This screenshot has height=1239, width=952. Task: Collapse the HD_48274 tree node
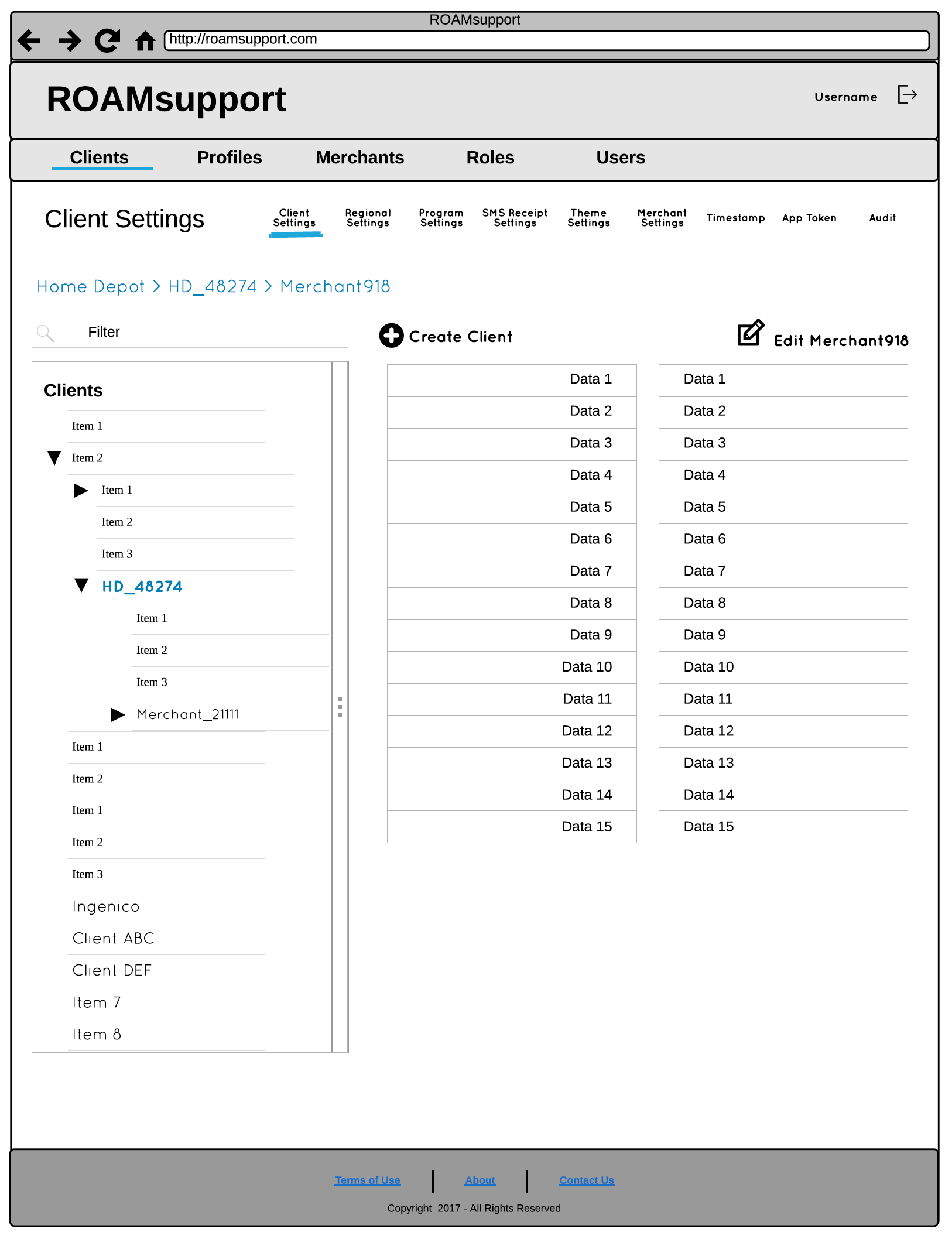[81, 585]
